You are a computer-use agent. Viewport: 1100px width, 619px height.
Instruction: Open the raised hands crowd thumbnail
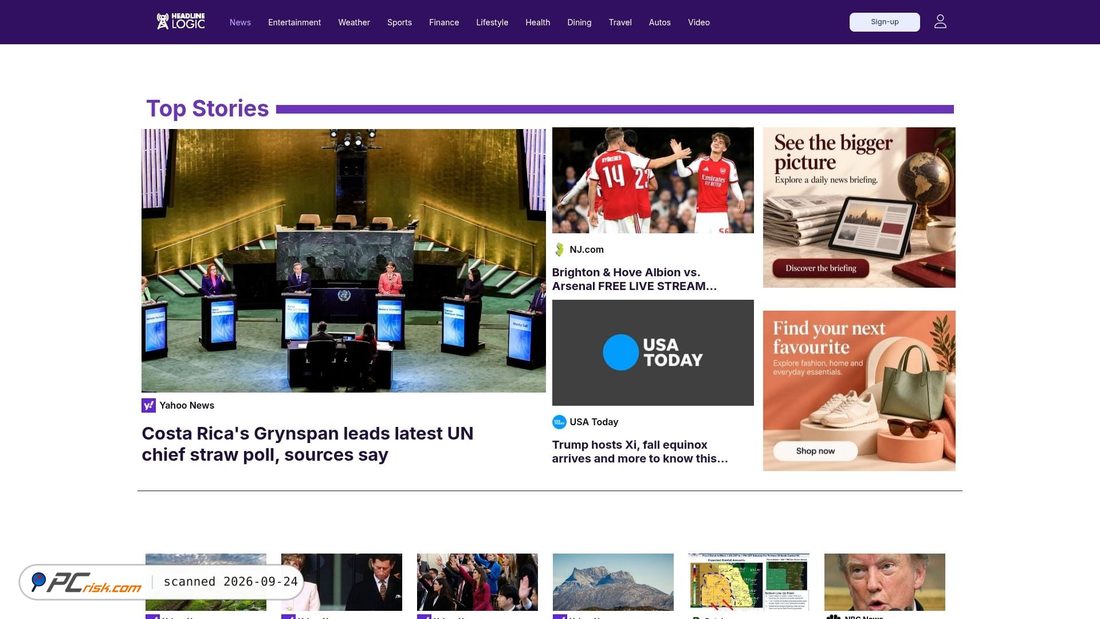[477, 582]
